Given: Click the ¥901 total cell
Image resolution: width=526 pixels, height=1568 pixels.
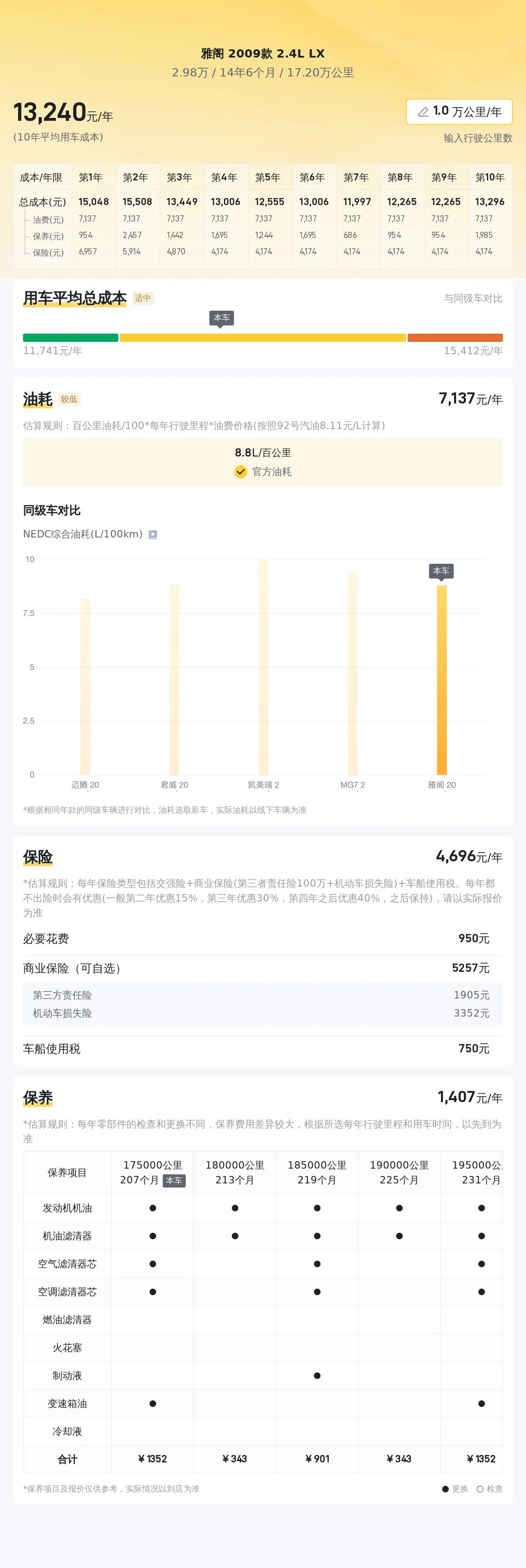Looking at the screenshot, I should tap(317, 1459).
